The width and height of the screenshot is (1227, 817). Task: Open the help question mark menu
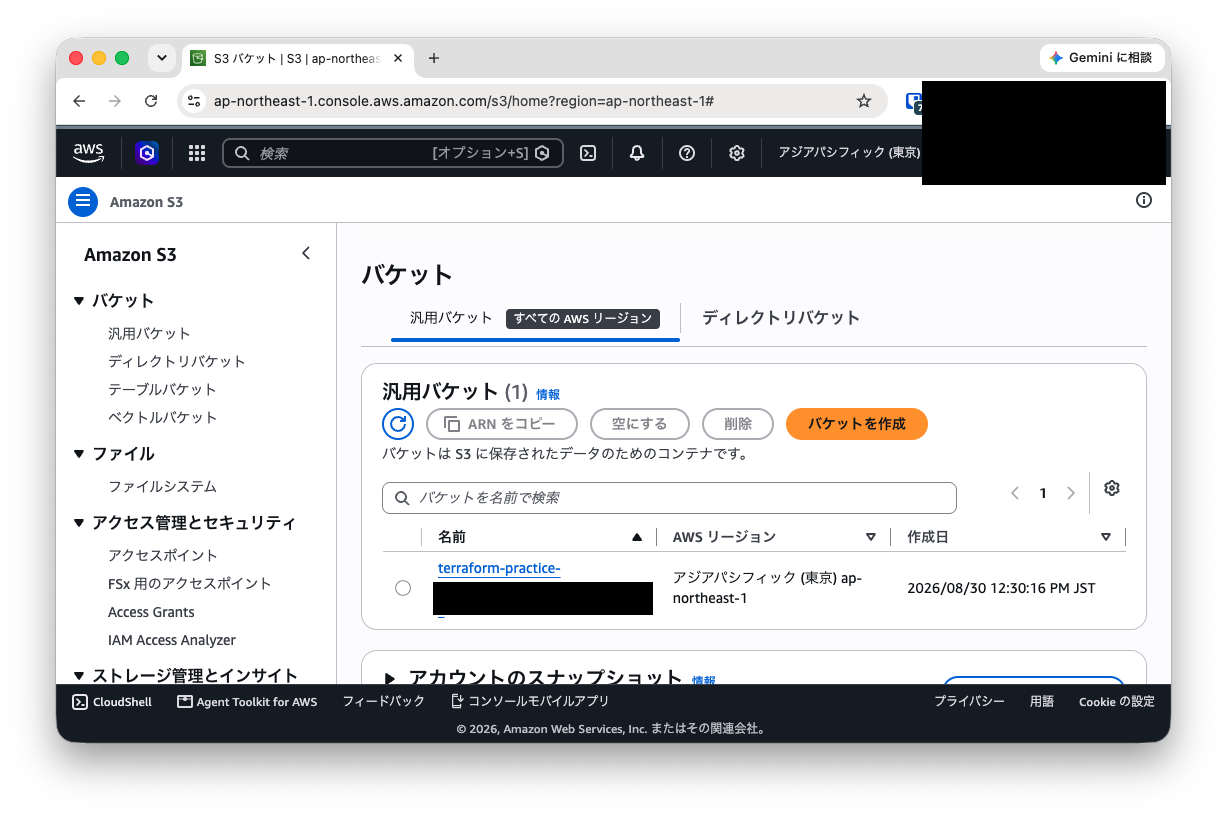pyautogui.click(x=687, y=153)
